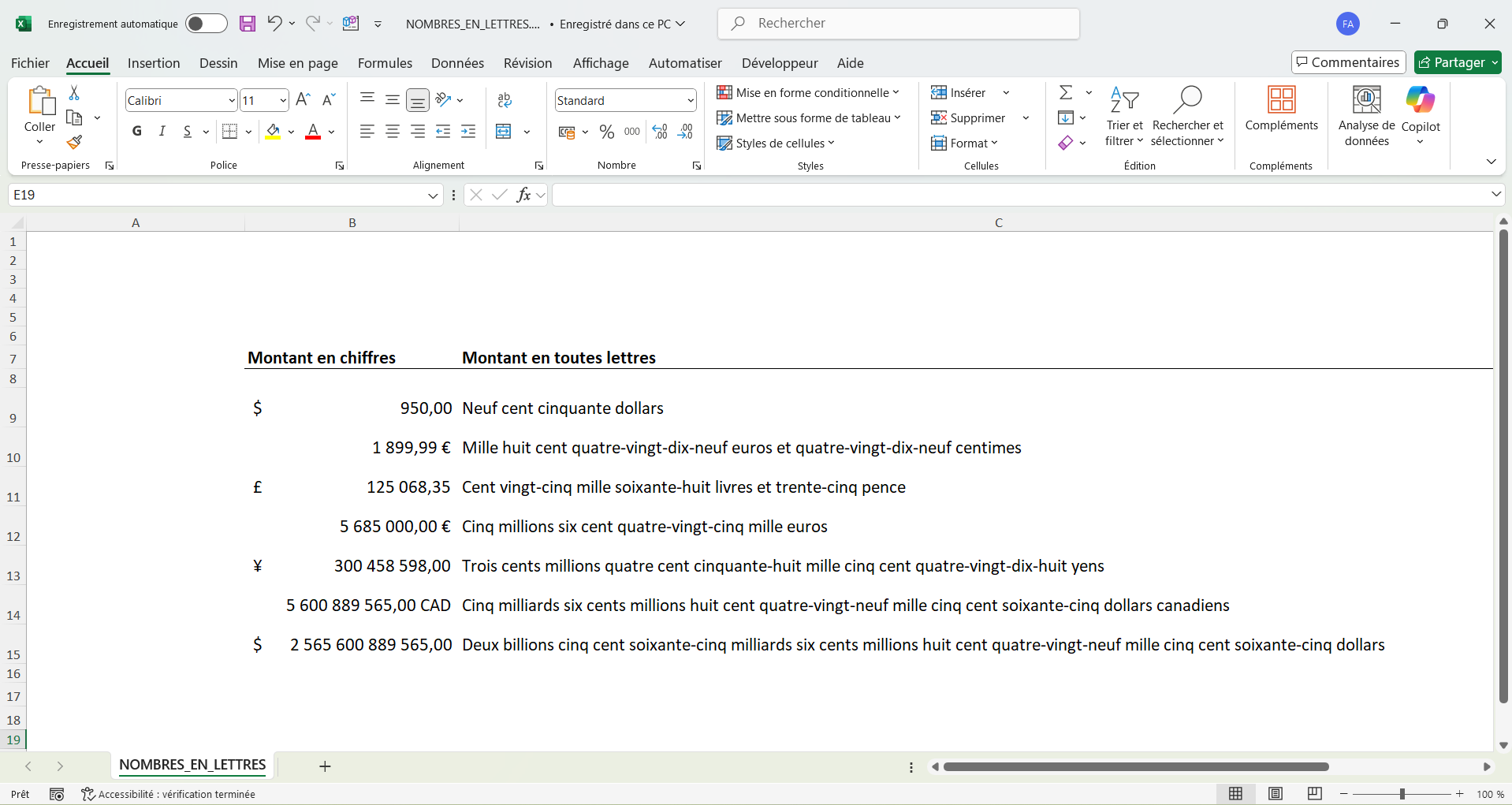Click in the Rechercher search box
This screenshot has width=1512, height=805.
(x=899, y=24)
